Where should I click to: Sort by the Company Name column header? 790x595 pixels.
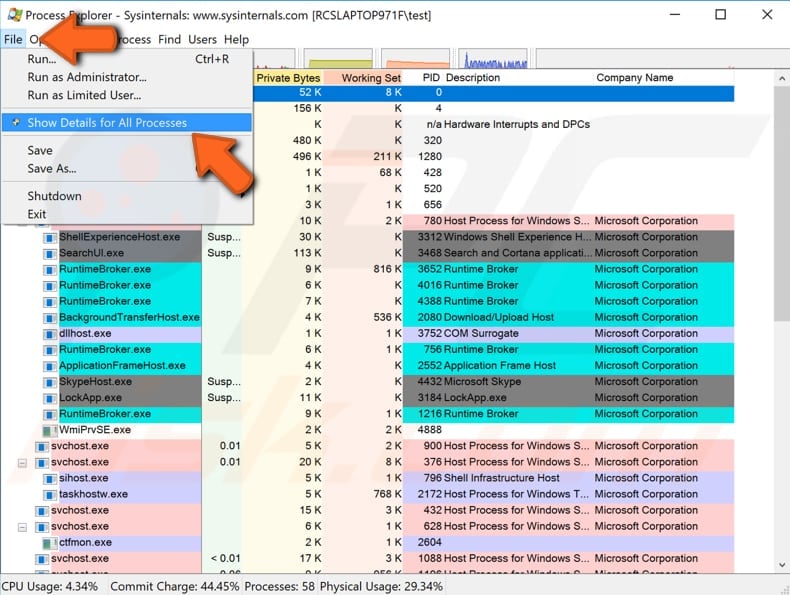tap(663, 78)
